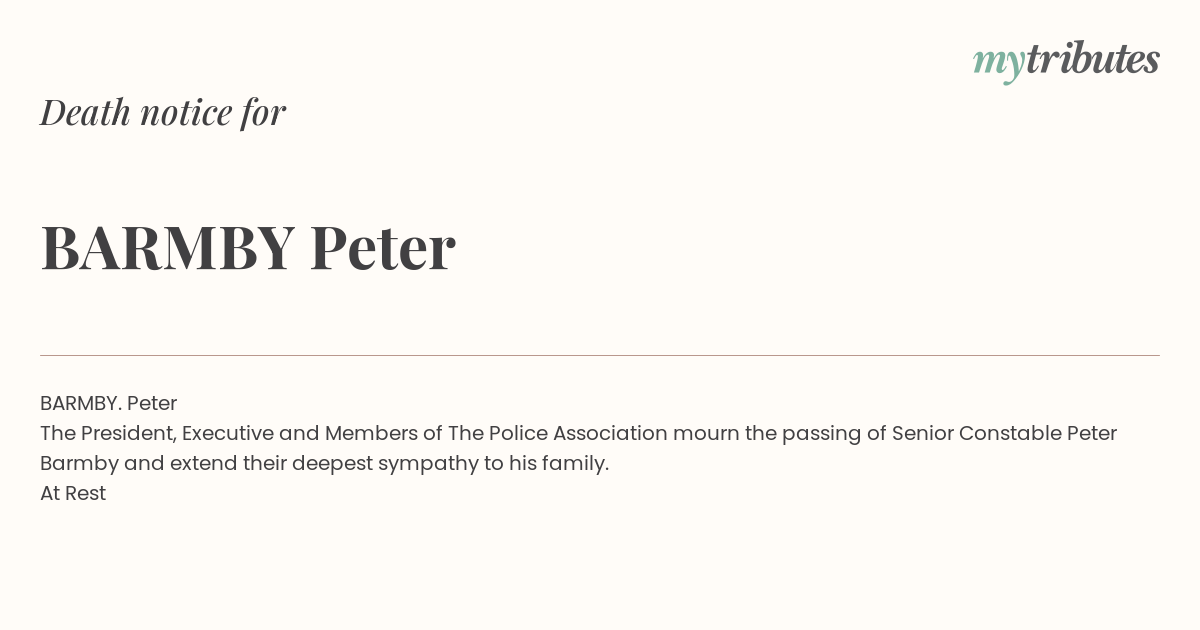This screenshot has width=1200, height=630.
Task: Click the word 'Barmby' in second sentence line
Action: click(x=79, y=464)
